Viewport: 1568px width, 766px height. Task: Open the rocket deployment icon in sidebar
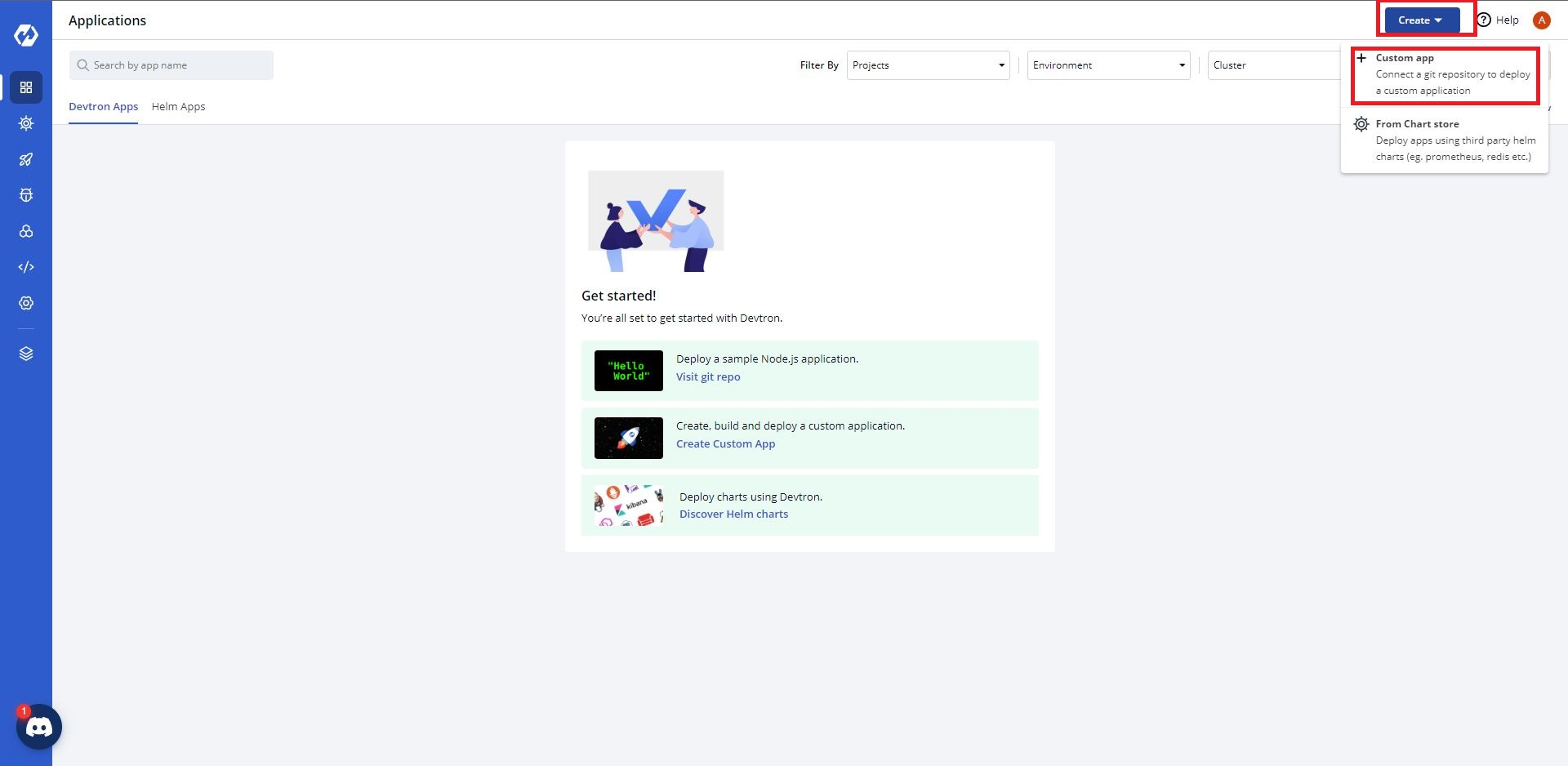26,159
